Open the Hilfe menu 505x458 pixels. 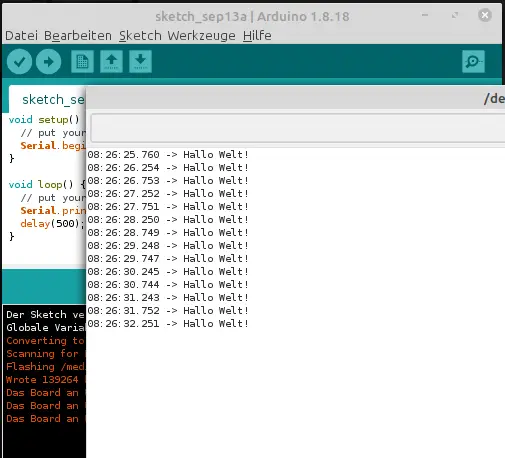pos(257,36)
